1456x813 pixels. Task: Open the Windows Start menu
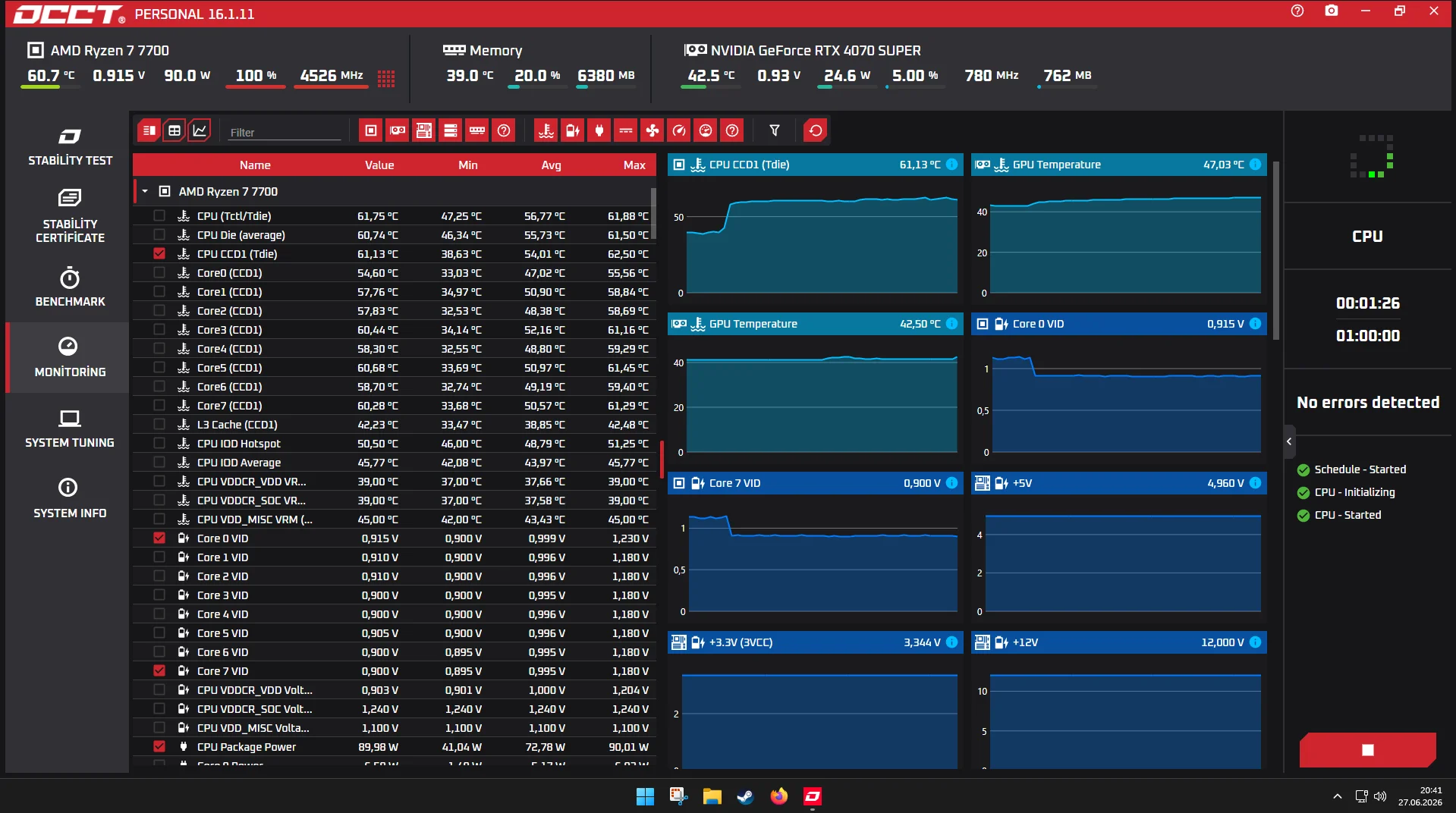[645, 796]
